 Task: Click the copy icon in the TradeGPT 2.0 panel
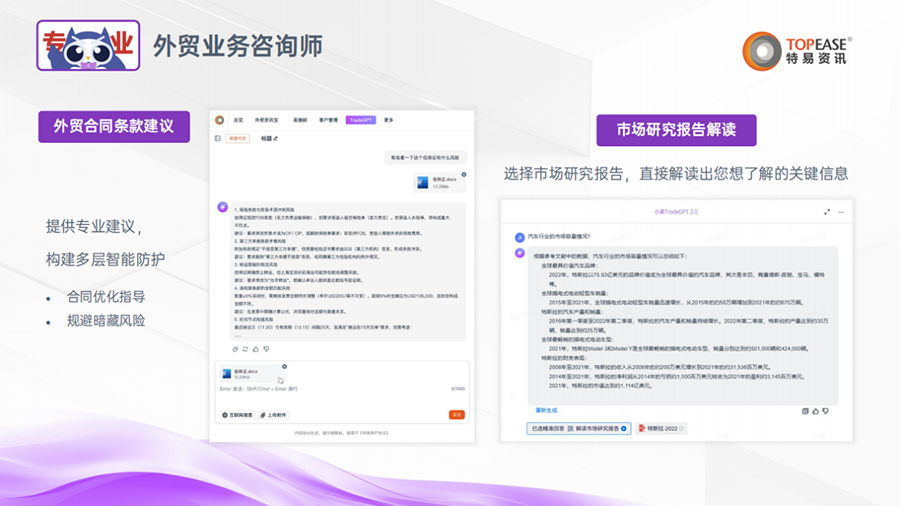point(805,410)
